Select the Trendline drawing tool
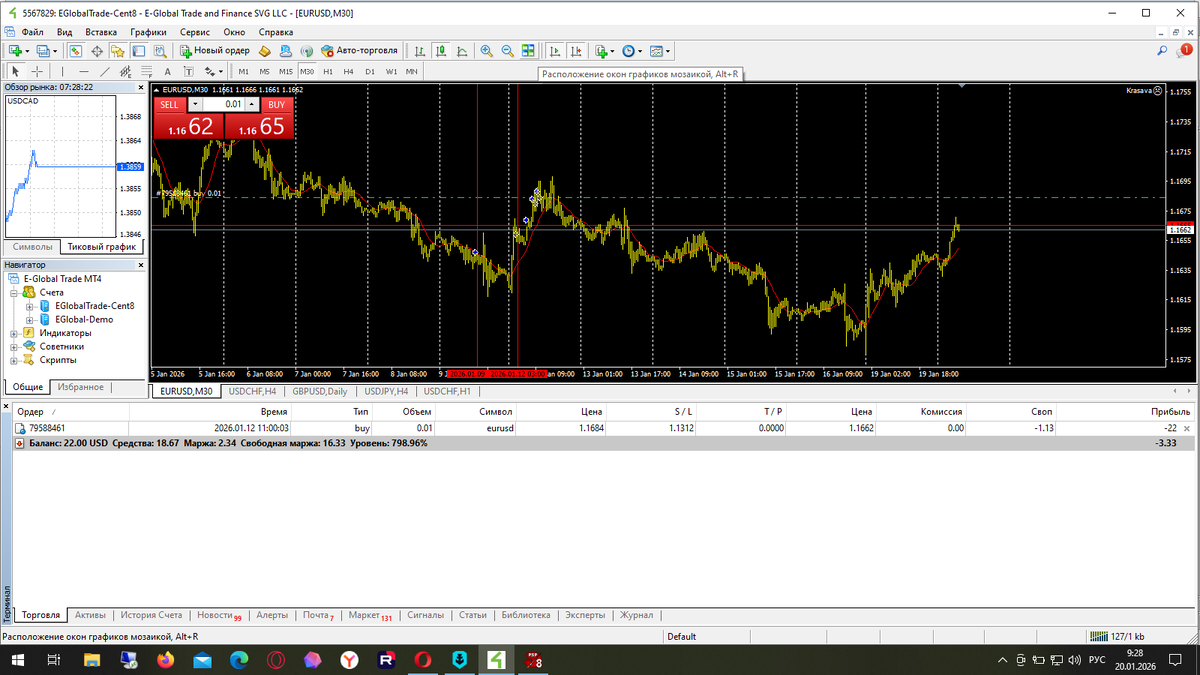Screen dimensions: 1200x675 104,71
